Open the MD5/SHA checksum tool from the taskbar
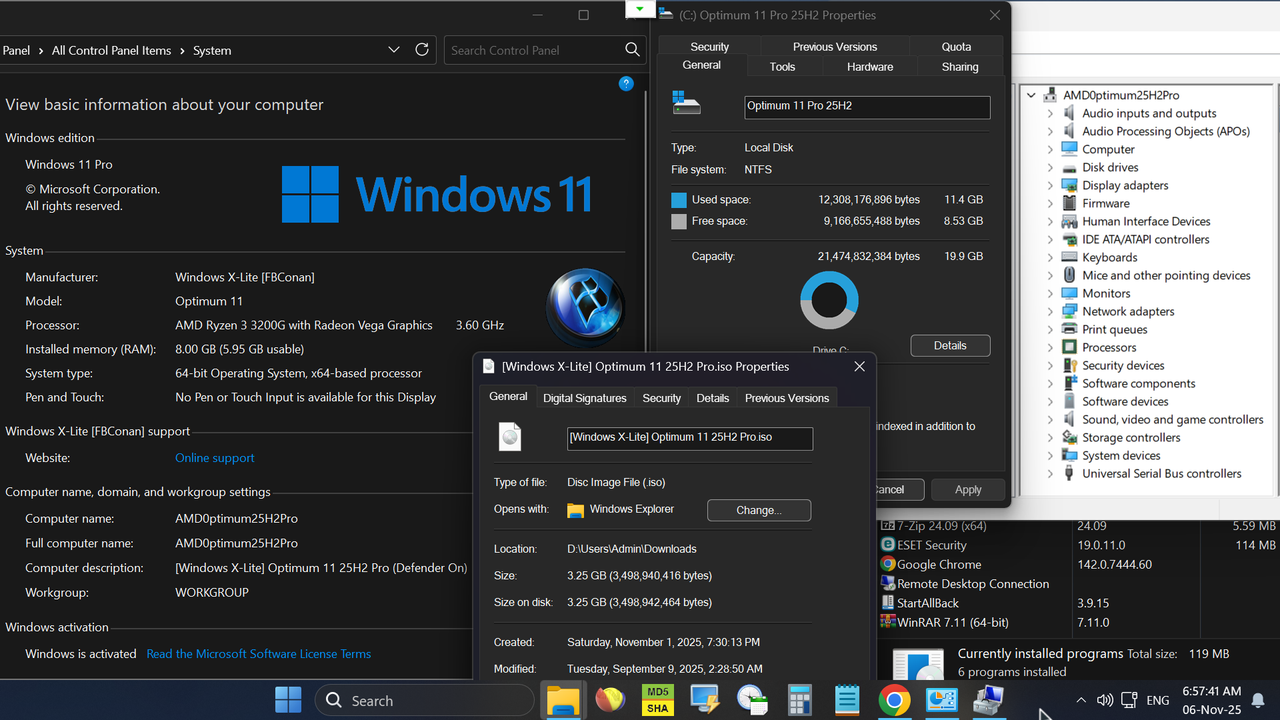This screenshot has width=1280, height=720. tap(657, 700)
